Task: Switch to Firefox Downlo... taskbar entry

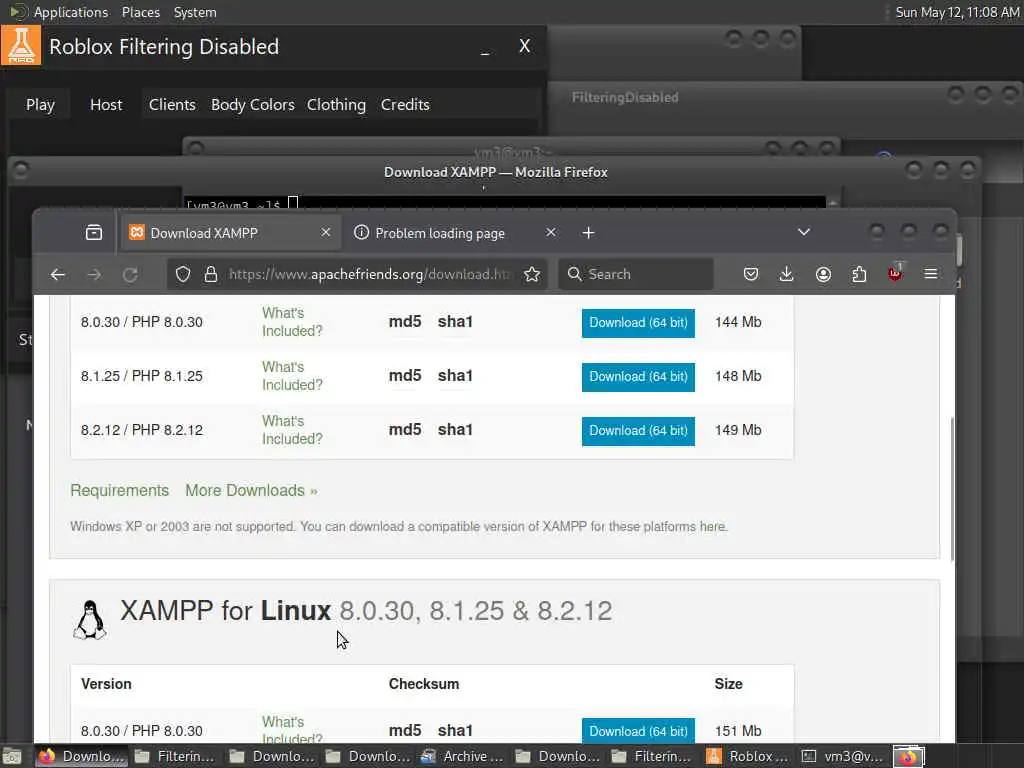Action: [x=82, y=756]
